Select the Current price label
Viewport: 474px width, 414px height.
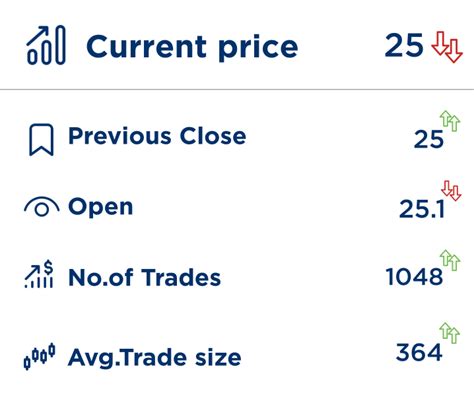[192, 47]
